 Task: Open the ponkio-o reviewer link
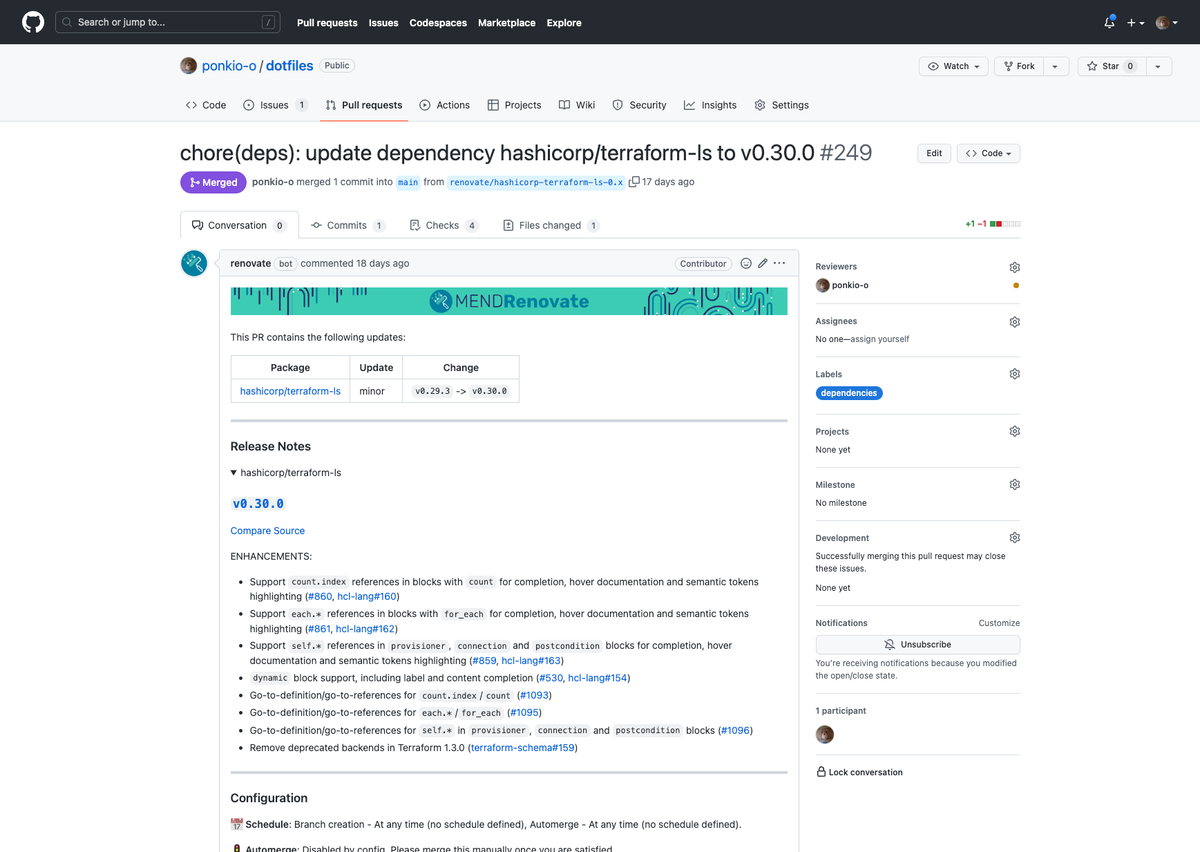click(x=850, y=285)
